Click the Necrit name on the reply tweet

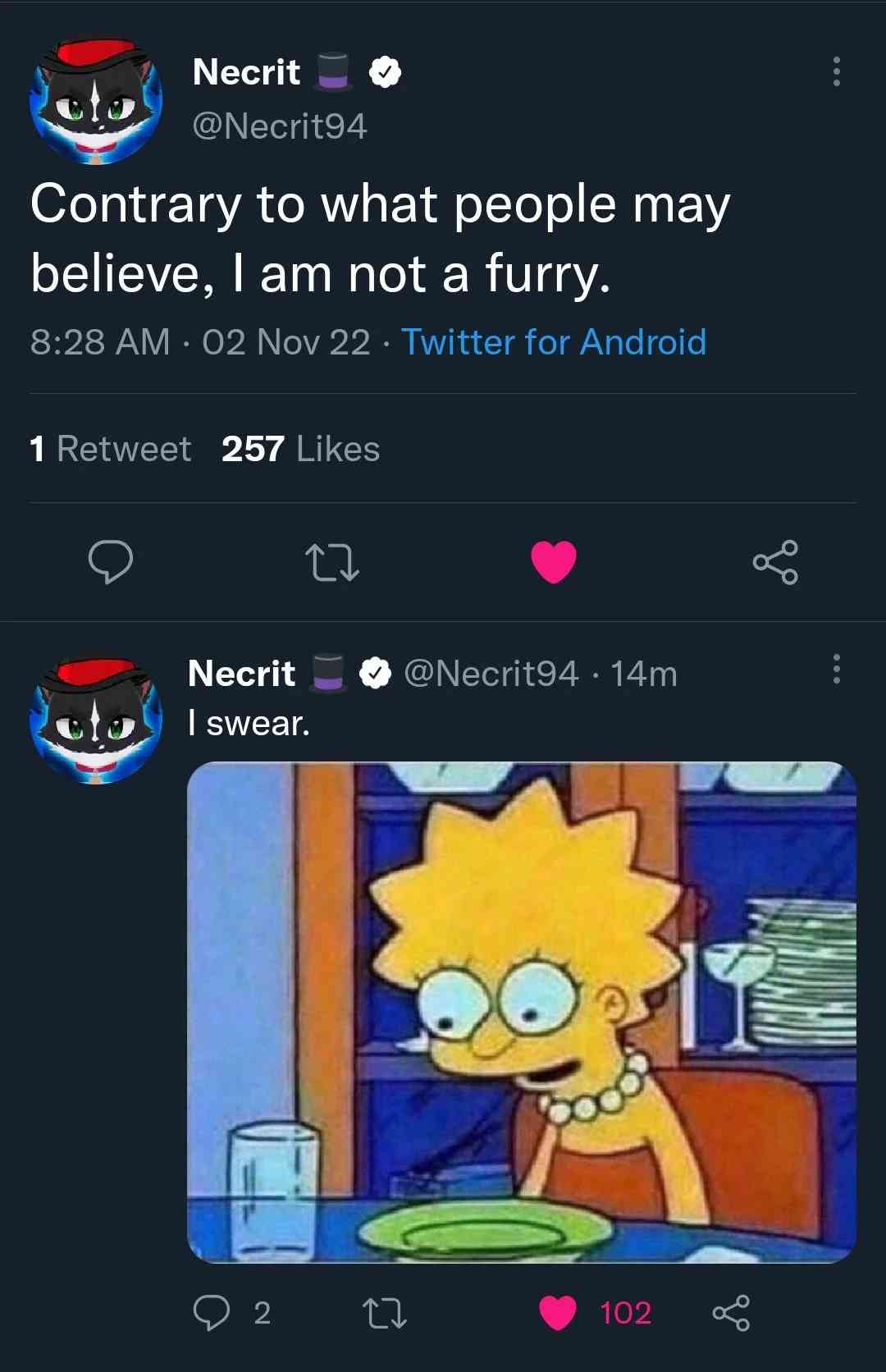(241, 674)
